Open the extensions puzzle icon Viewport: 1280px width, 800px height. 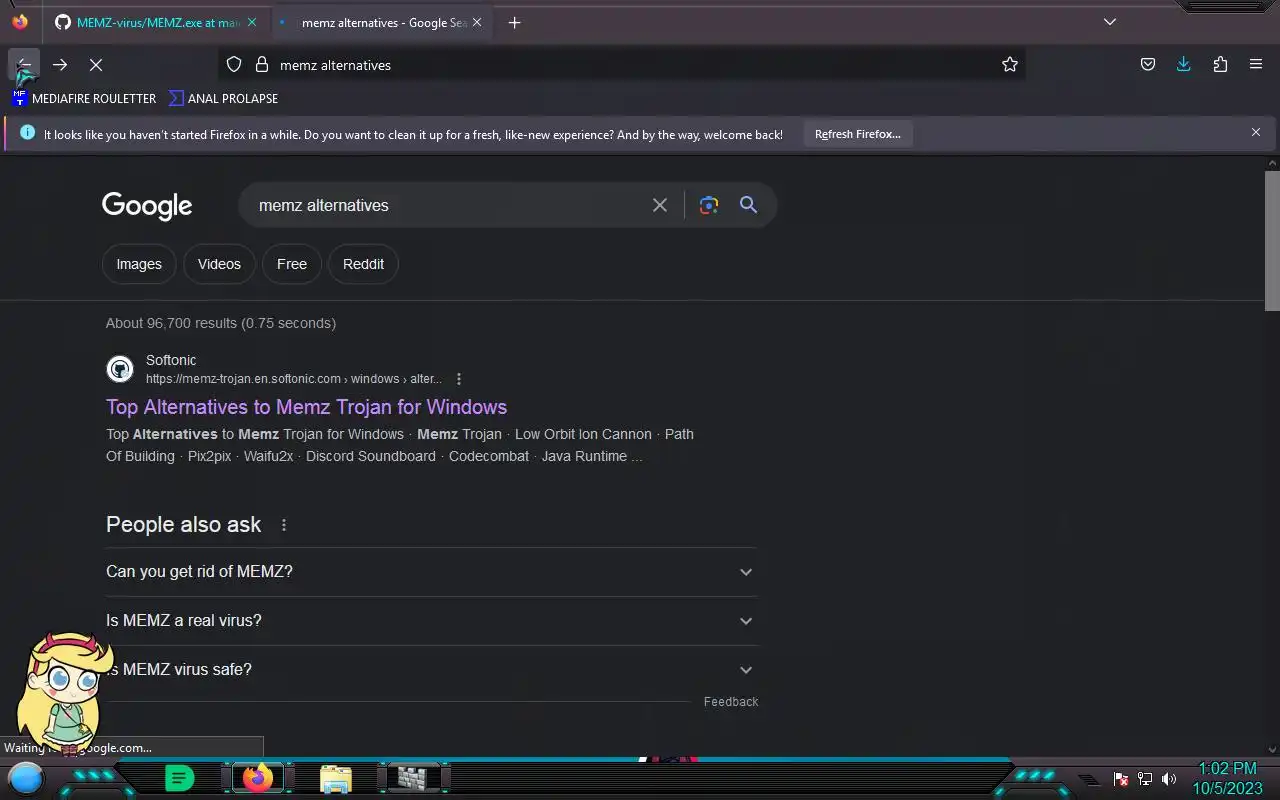[1220, 65]
